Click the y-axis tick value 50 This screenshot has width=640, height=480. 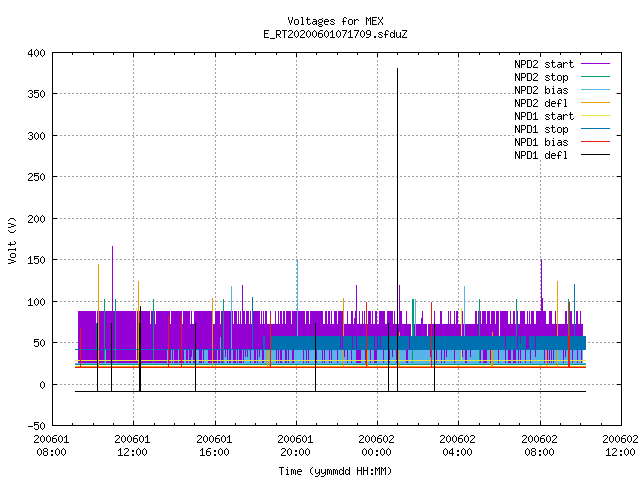click(x=40, y=343)
